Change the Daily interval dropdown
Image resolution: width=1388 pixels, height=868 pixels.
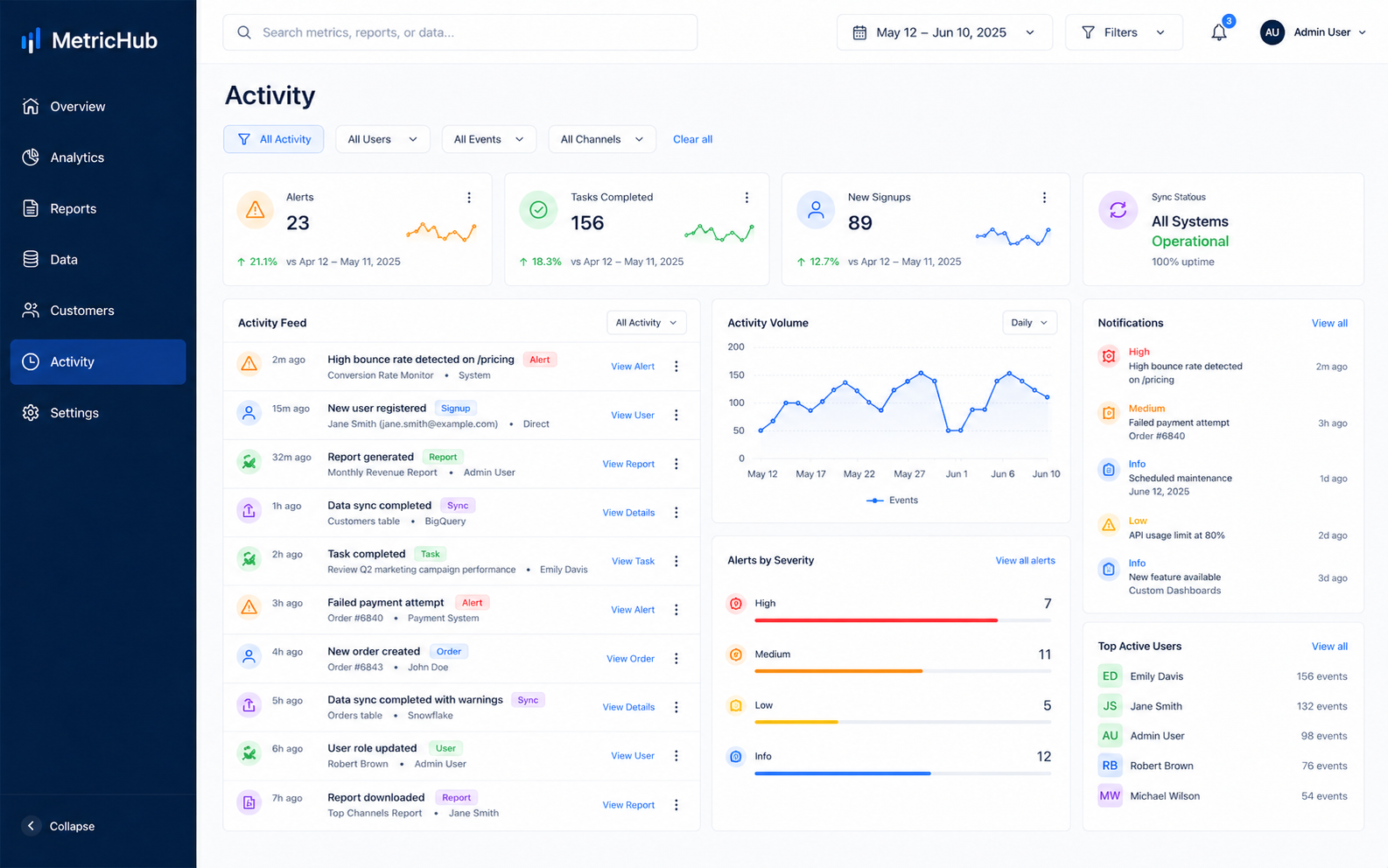click(1029, 323)
